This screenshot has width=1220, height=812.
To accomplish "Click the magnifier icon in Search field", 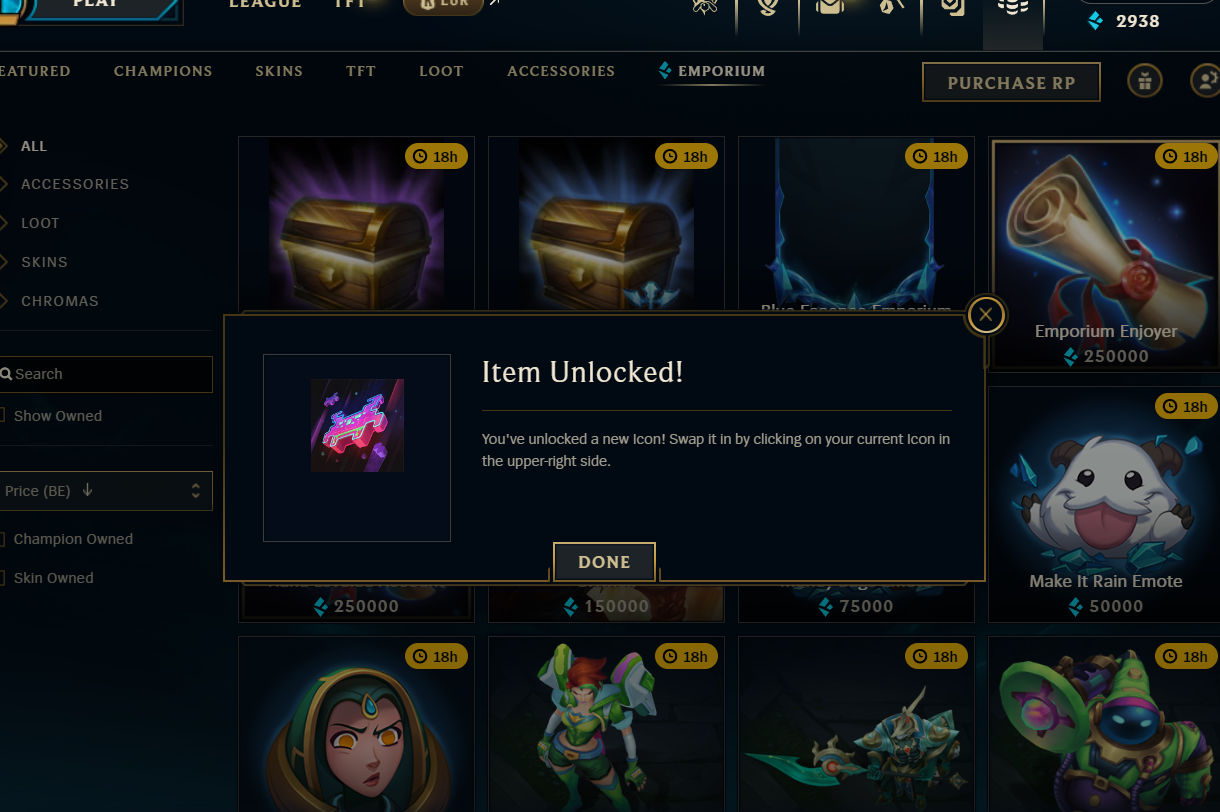I will pos(6,374).
